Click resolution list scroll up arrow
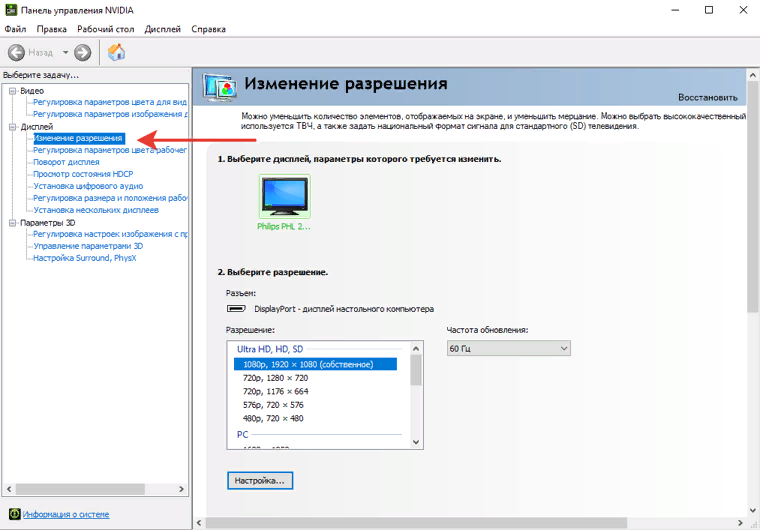Viewport: 760px width, 530px height. point(416,348)
